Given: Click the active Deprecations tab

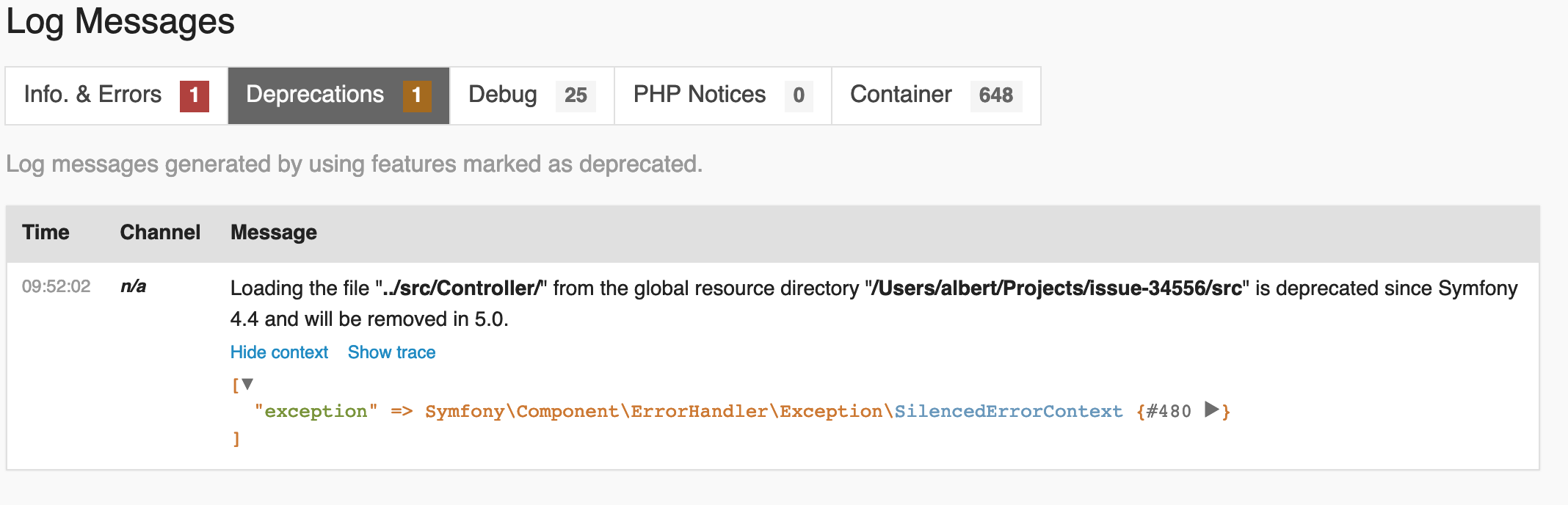Looking at the screenshot, I should (x=315, y=95).
